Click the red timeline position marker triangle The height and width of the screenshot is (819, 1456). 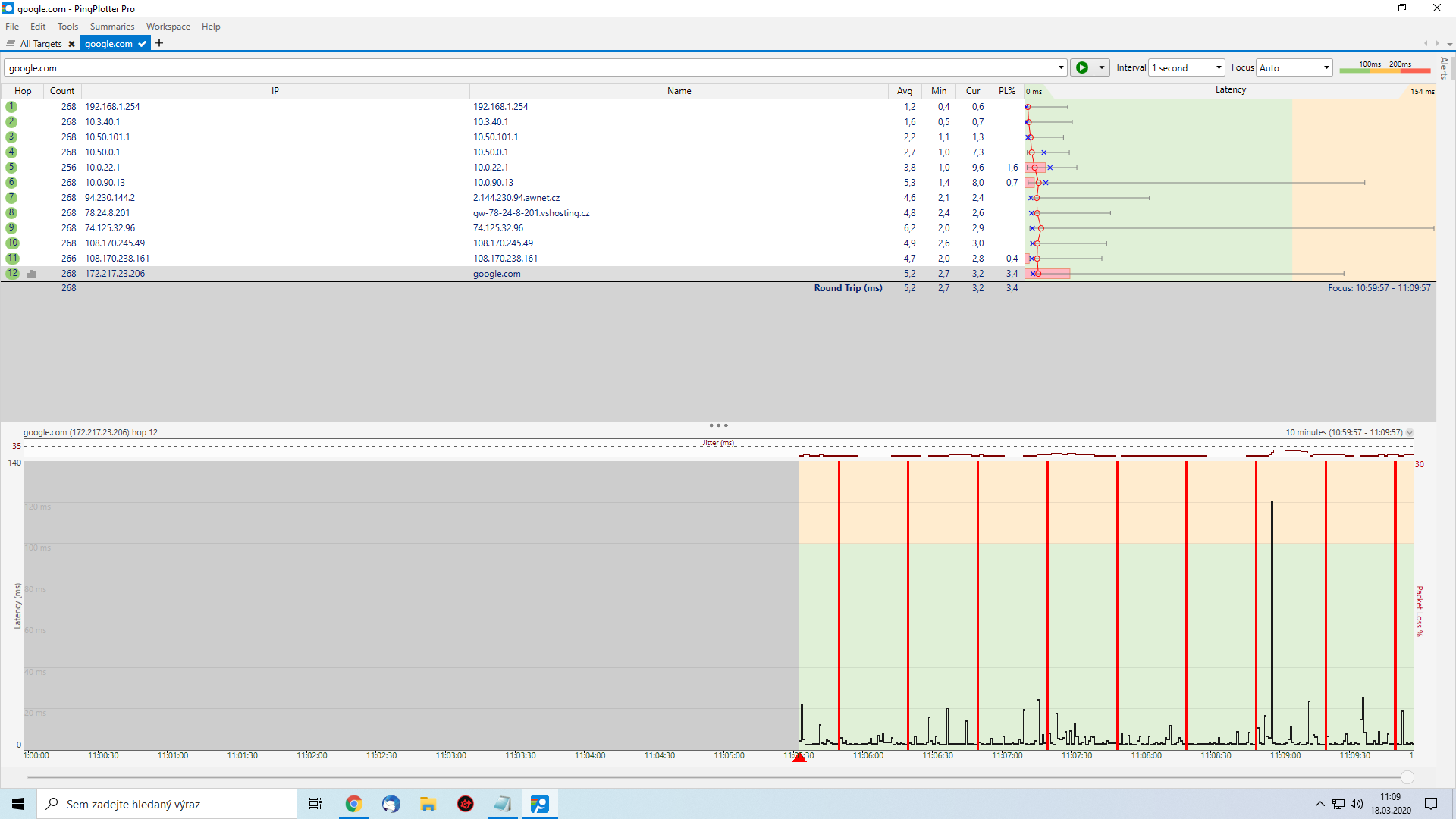[x=799, y=757]
